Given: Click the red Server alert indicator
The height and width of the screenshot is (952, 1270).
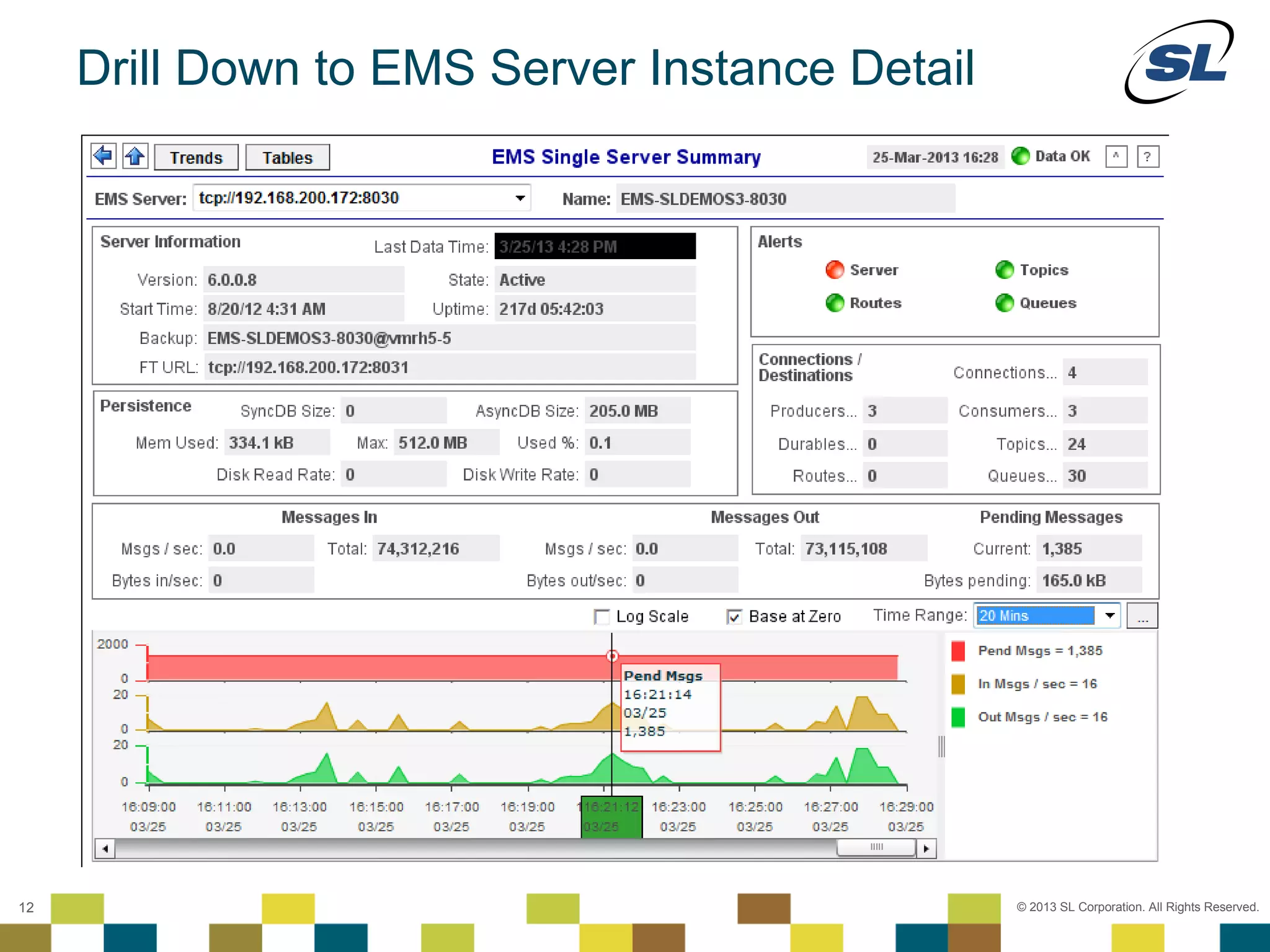Looking at the screenshot, I should 835,270.
